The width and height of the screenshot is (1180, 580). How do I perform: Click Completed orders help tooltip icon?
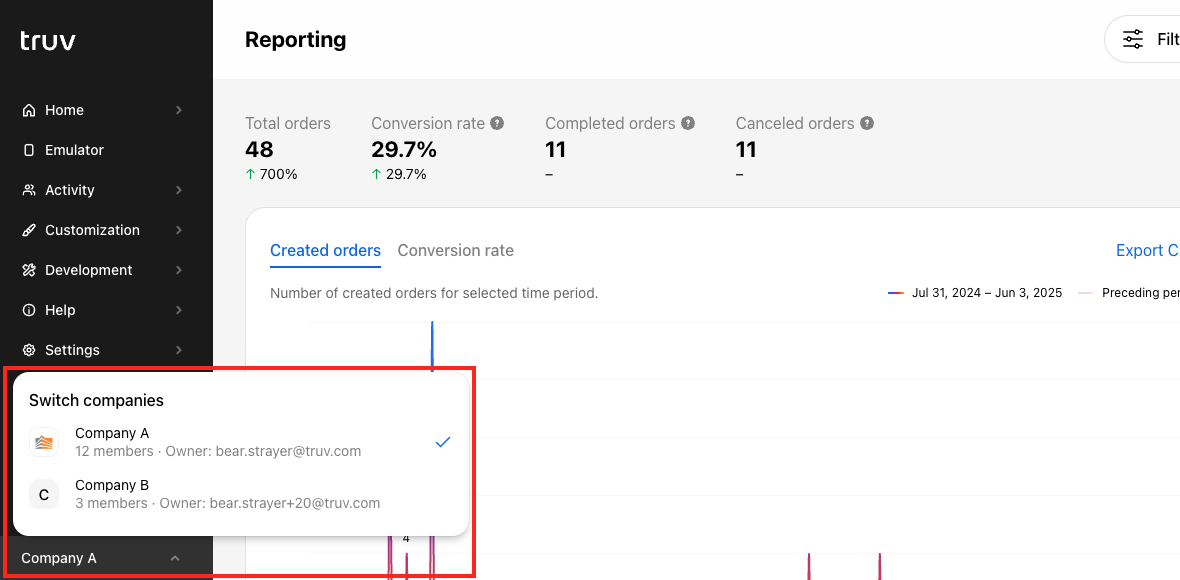(688, 123)
